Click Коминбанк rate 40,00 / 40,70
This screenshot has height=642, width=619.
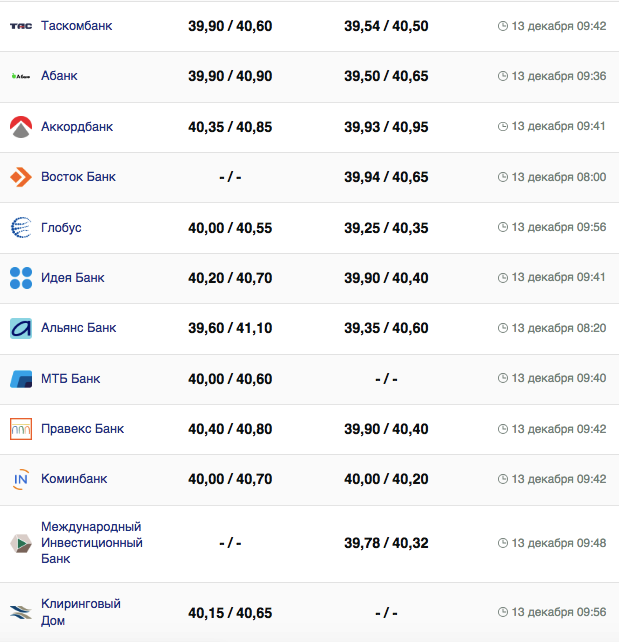(230, 480)
